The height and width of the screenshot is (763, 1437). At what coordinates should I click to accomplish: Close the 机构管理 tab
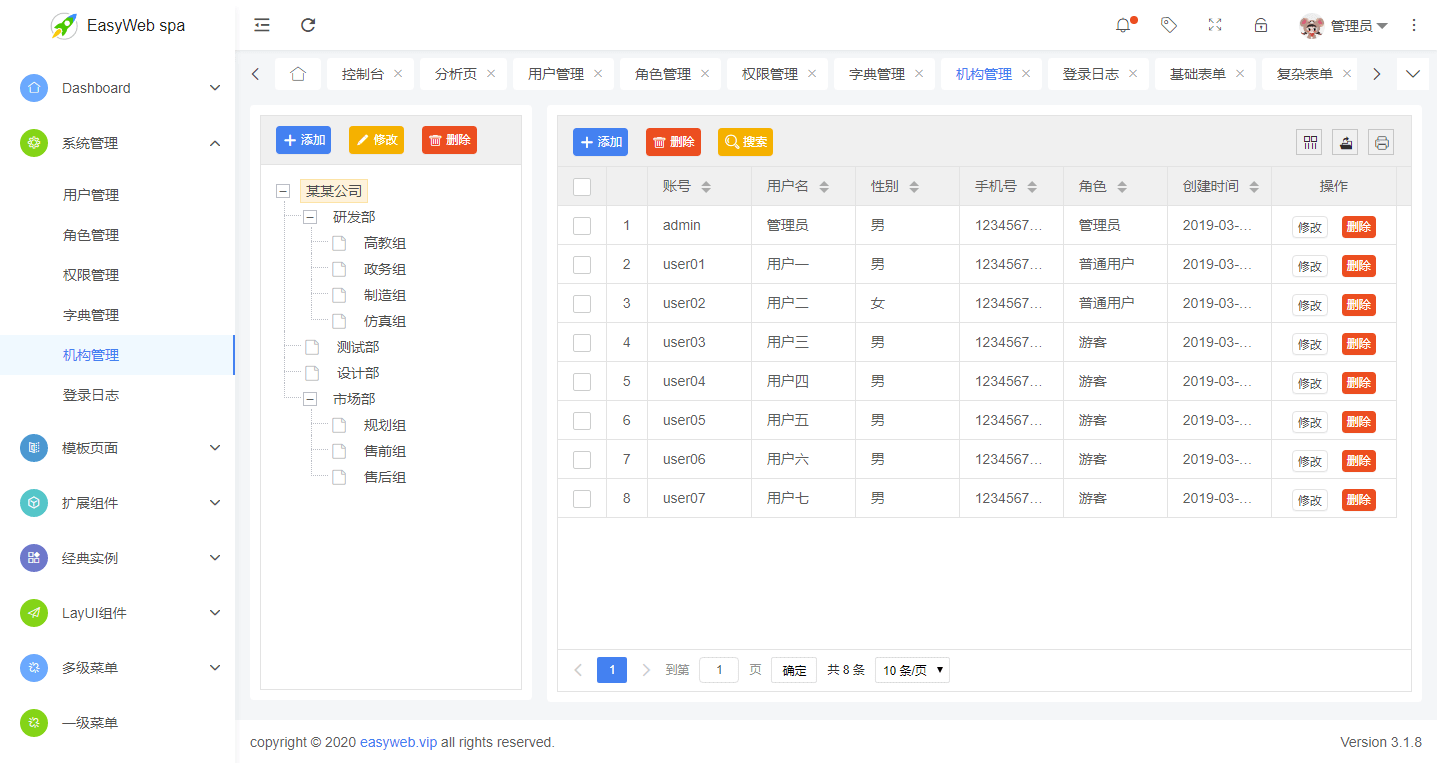pos(1026,74)
